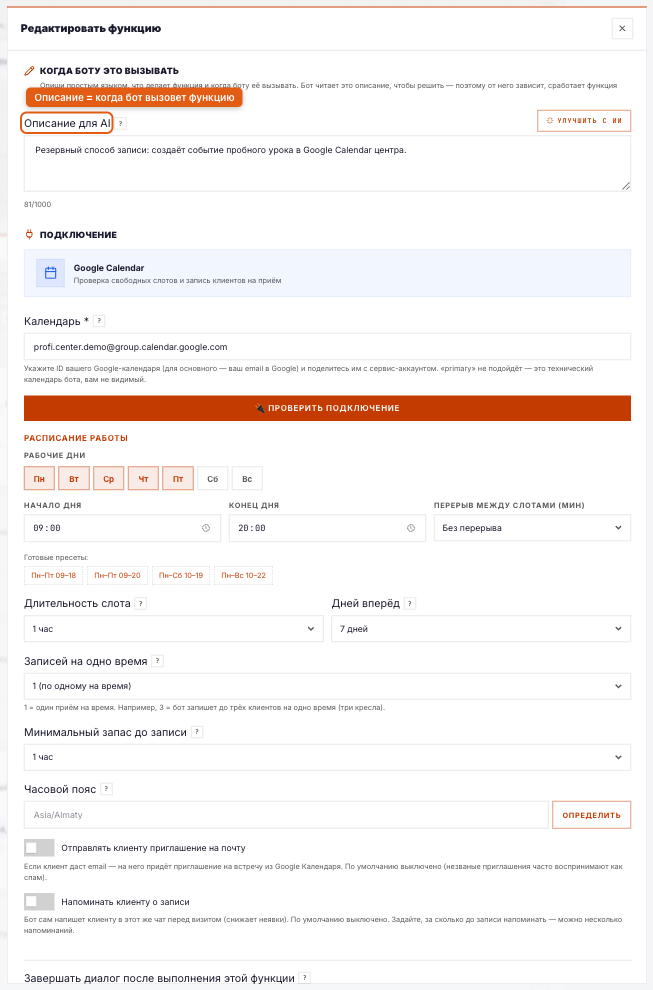The image size is (653, 990).
Task: Click the textarea resize handle
Action: pos(626,186)
